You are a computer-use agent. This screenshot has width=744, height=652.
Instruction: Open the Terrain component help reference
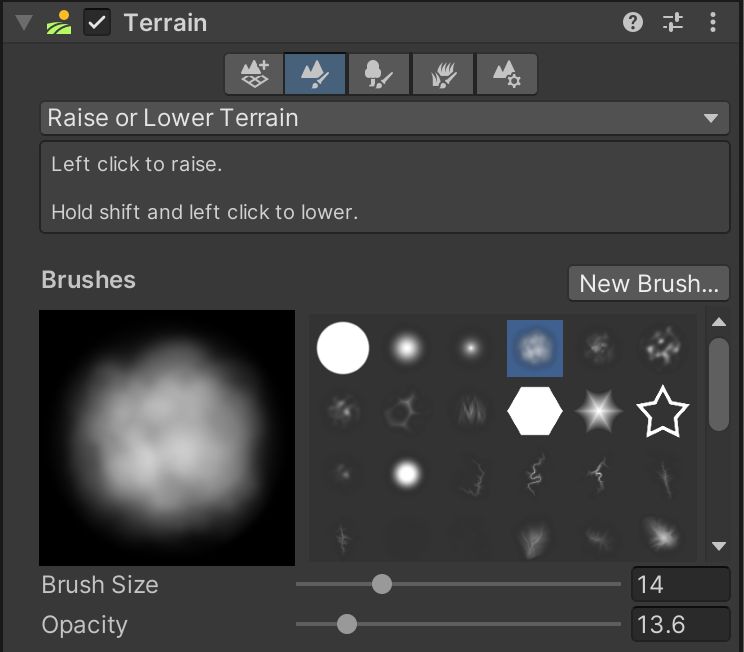tap(632, 22)
